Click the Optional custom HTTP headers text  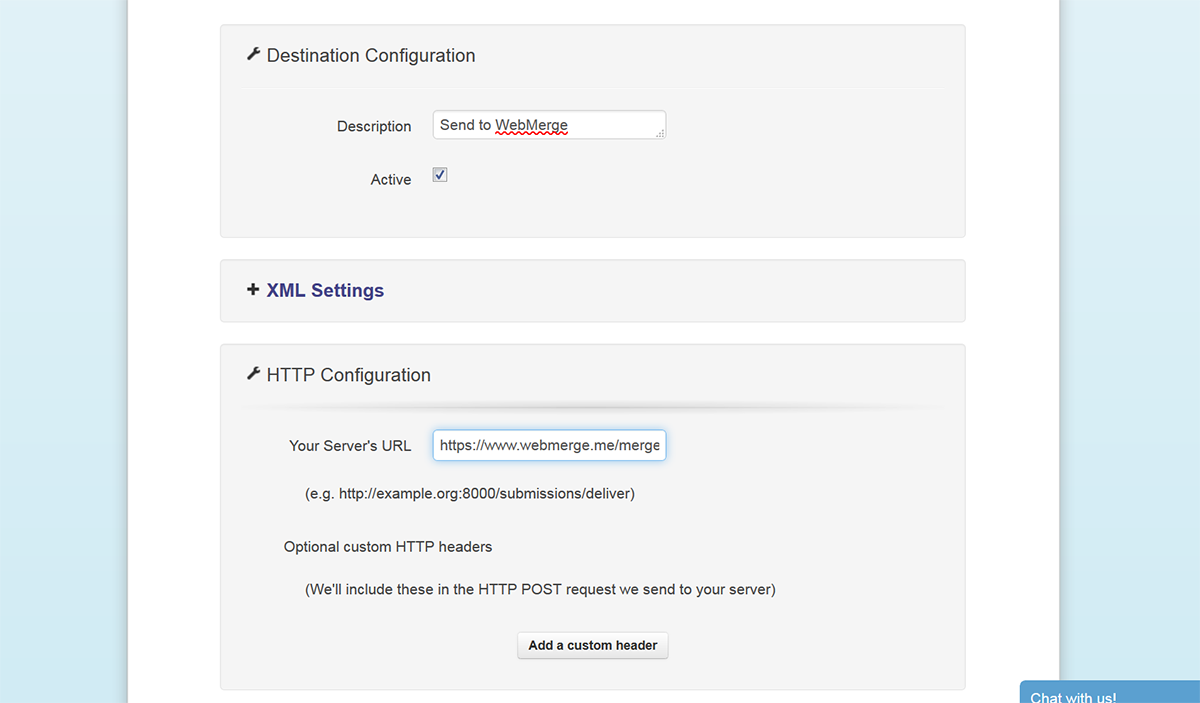[x=388, y=547]
